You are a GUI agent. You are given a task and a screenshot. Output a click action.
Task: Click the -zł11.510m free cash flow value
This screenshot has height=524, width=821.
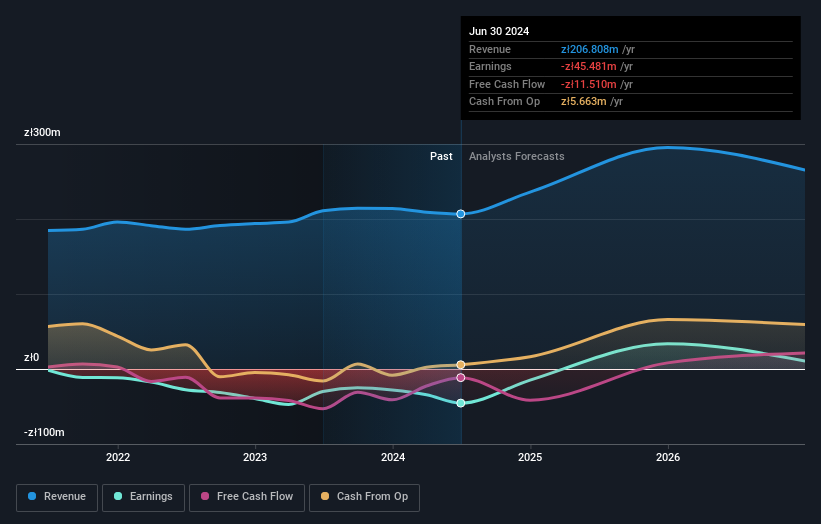tap(589, 84)
